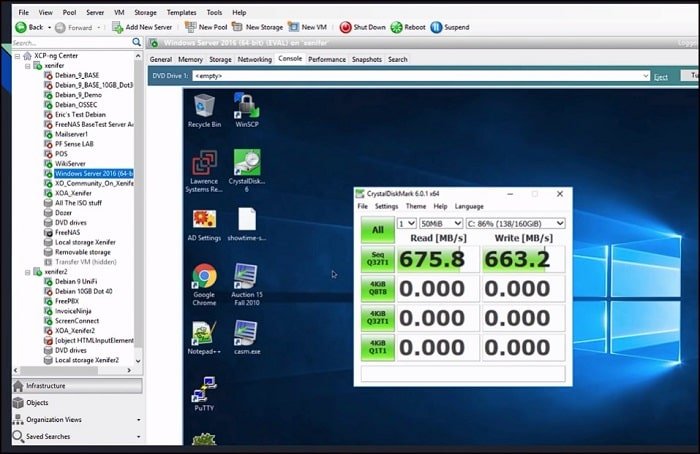Click New Storage toolbar icon
Image resolution: width=700 pixels, height=454 pixels.
point(237,27)
